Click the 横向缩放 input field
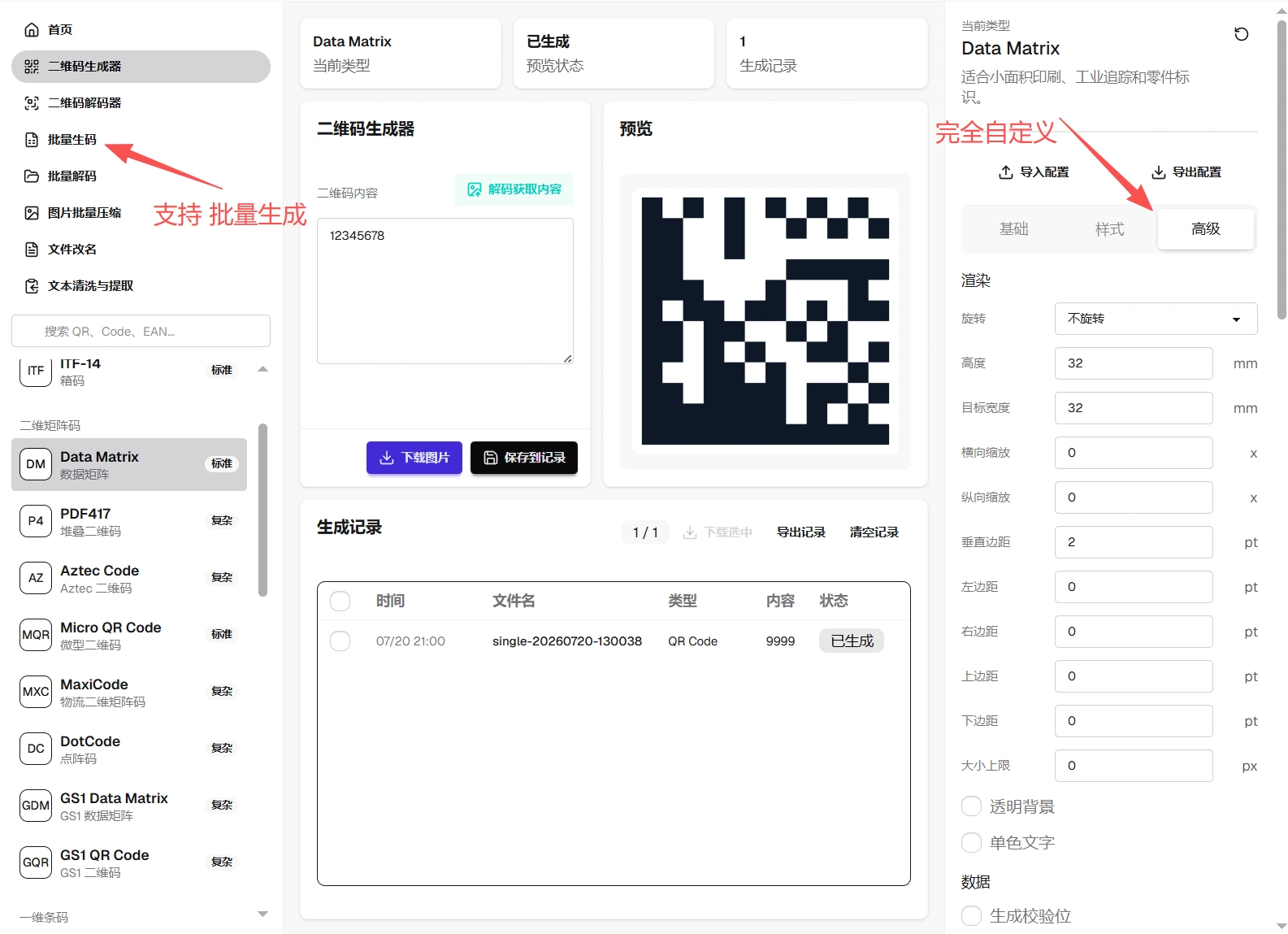Viewport: 1288px width, 934px height. tap(1134, 453)
